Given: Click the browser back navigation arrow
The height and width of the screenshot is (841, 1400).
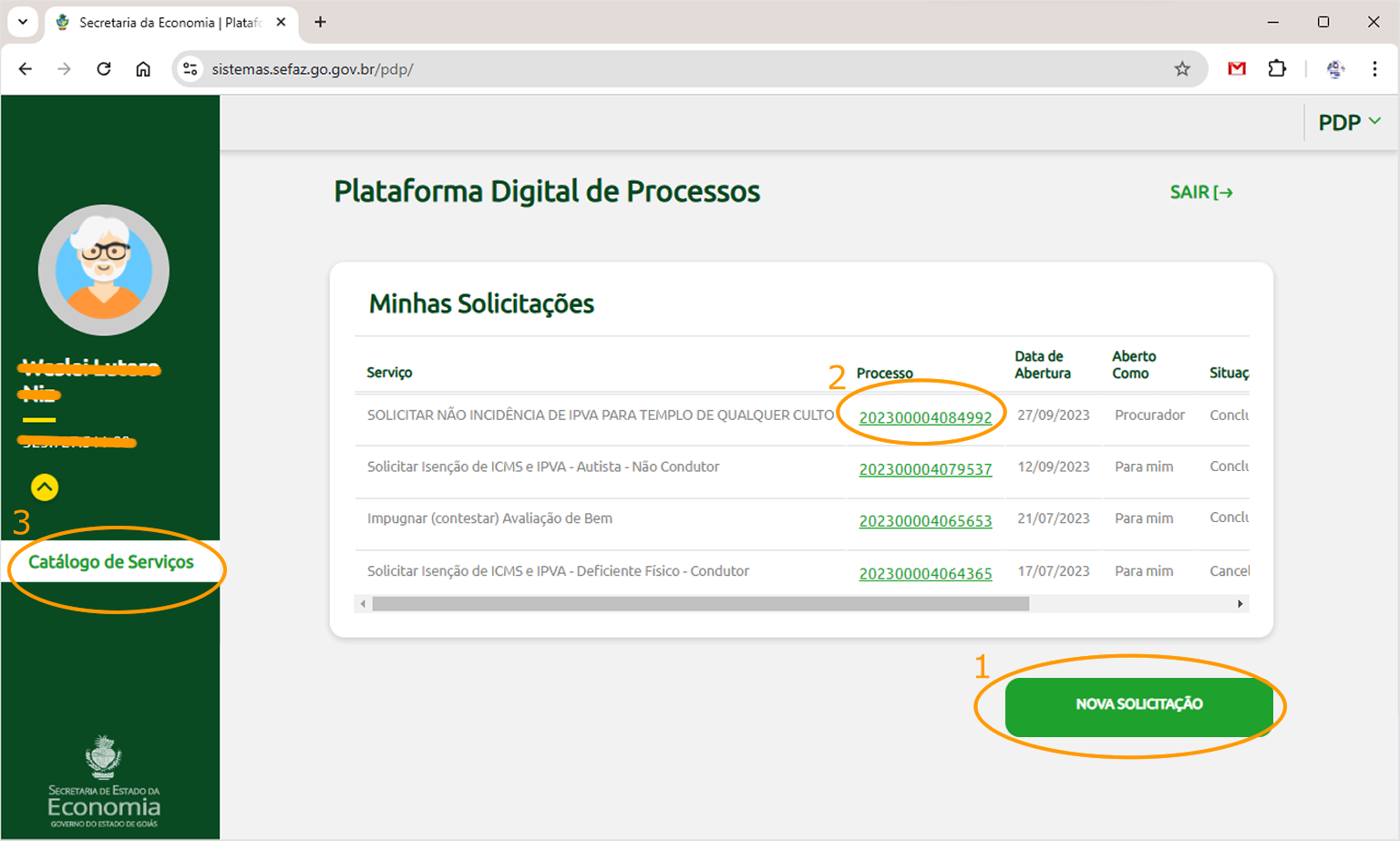Looking at the screenshot, I should (x=25, y=68).
